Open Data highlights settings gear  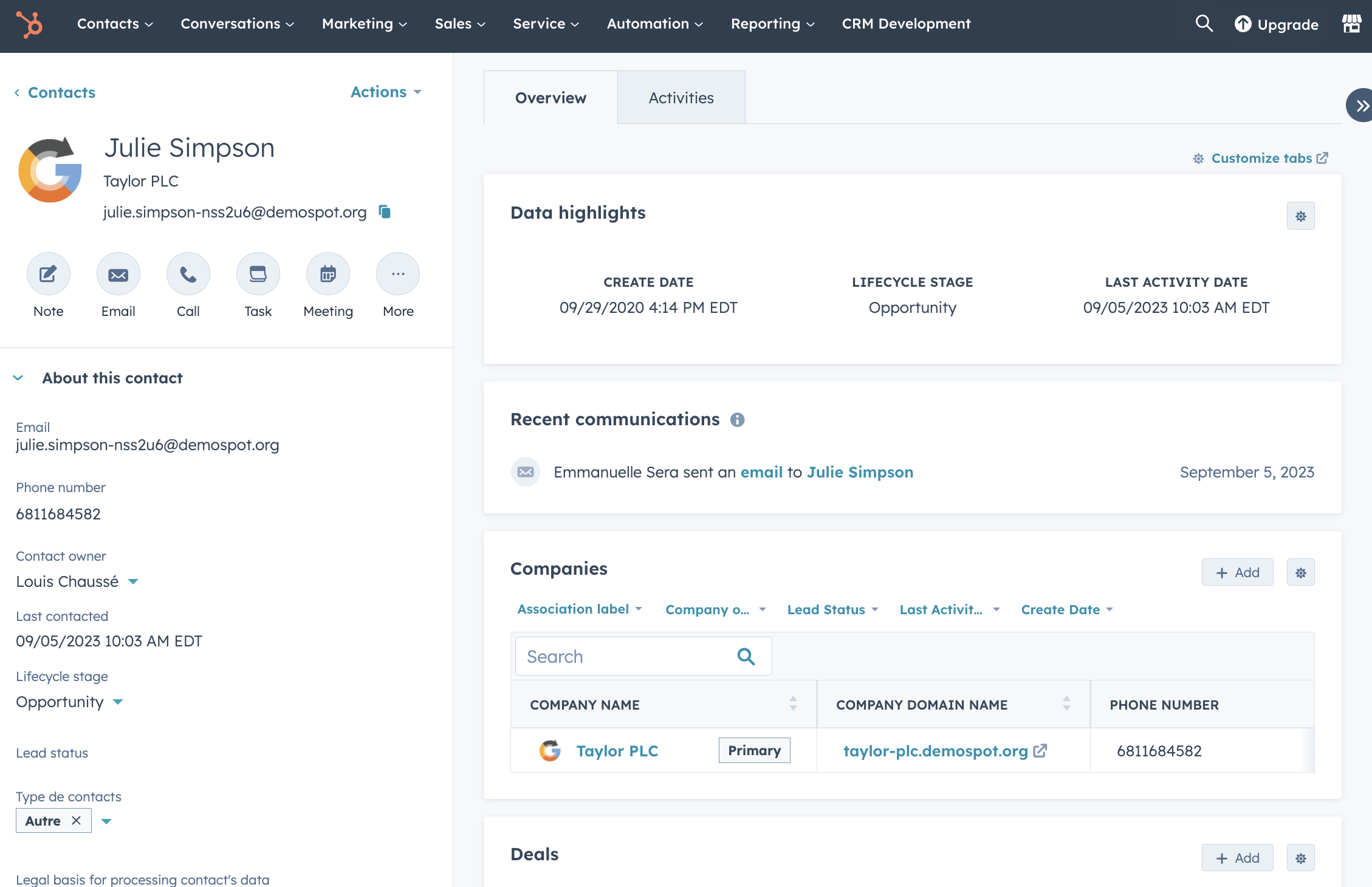coord(1300,216)
